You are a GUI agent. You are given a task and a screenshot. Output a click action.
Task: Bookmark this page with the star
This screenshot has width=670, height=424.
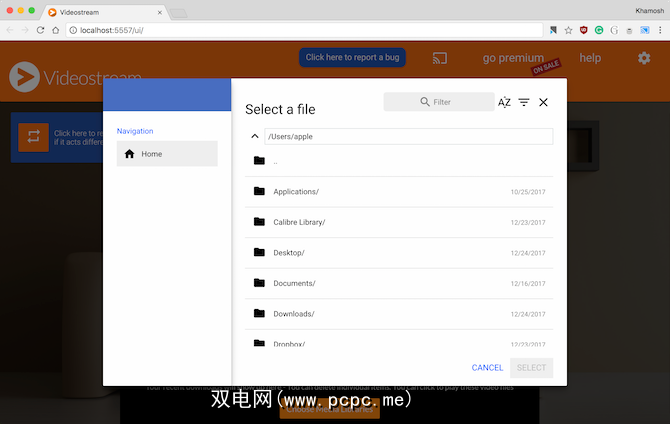[568, 30]
